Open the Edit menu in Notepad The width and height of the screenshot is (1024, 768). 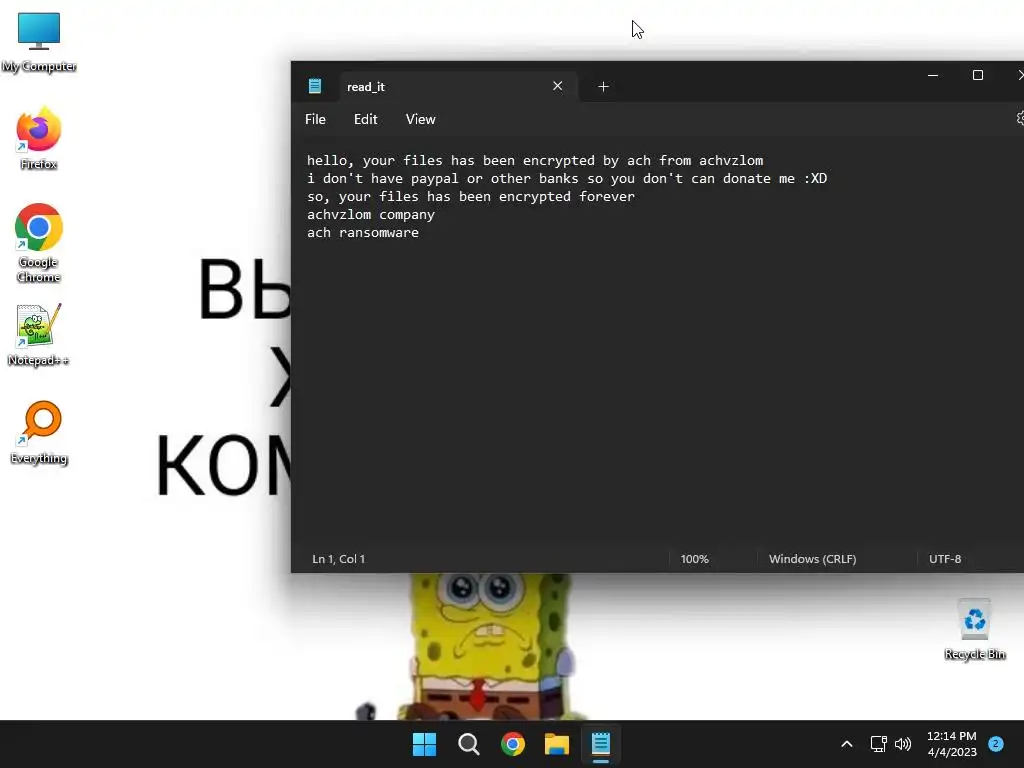point(366,120)
